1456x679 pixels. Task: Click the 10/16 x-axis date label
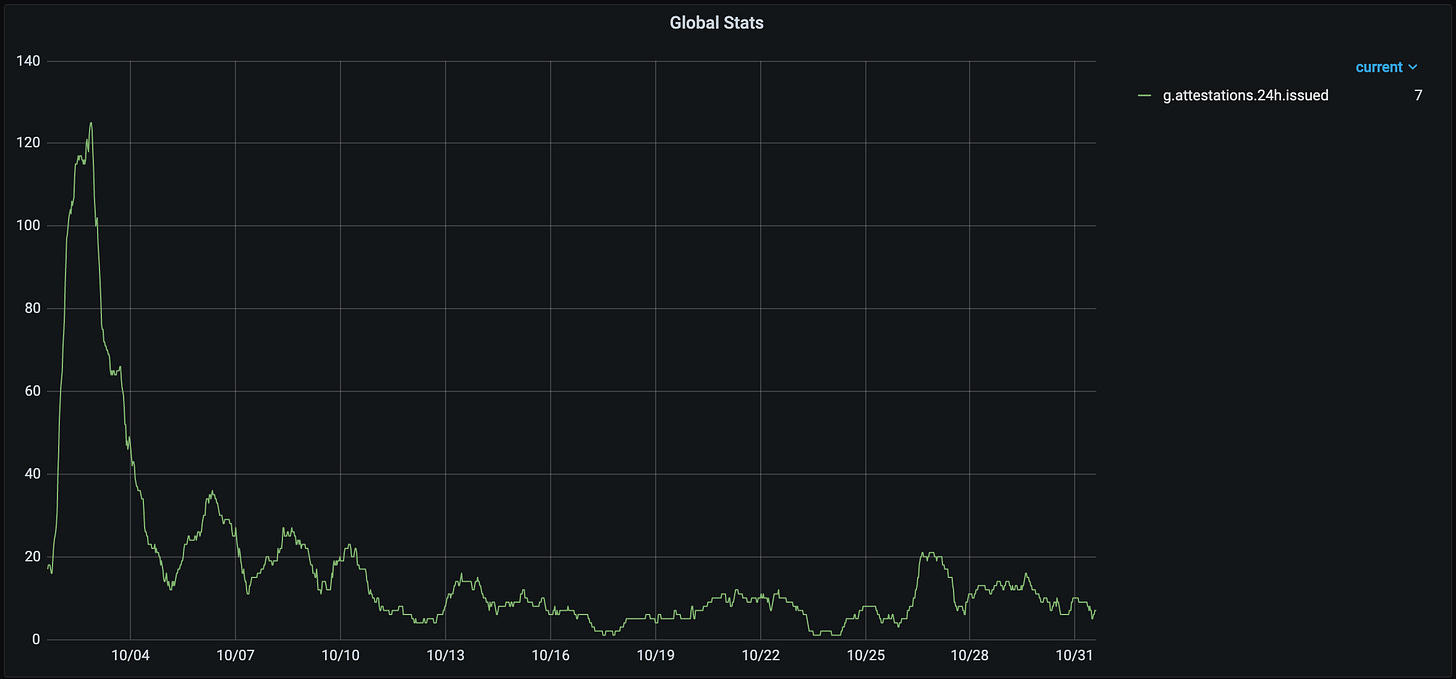tap(550, 655)
